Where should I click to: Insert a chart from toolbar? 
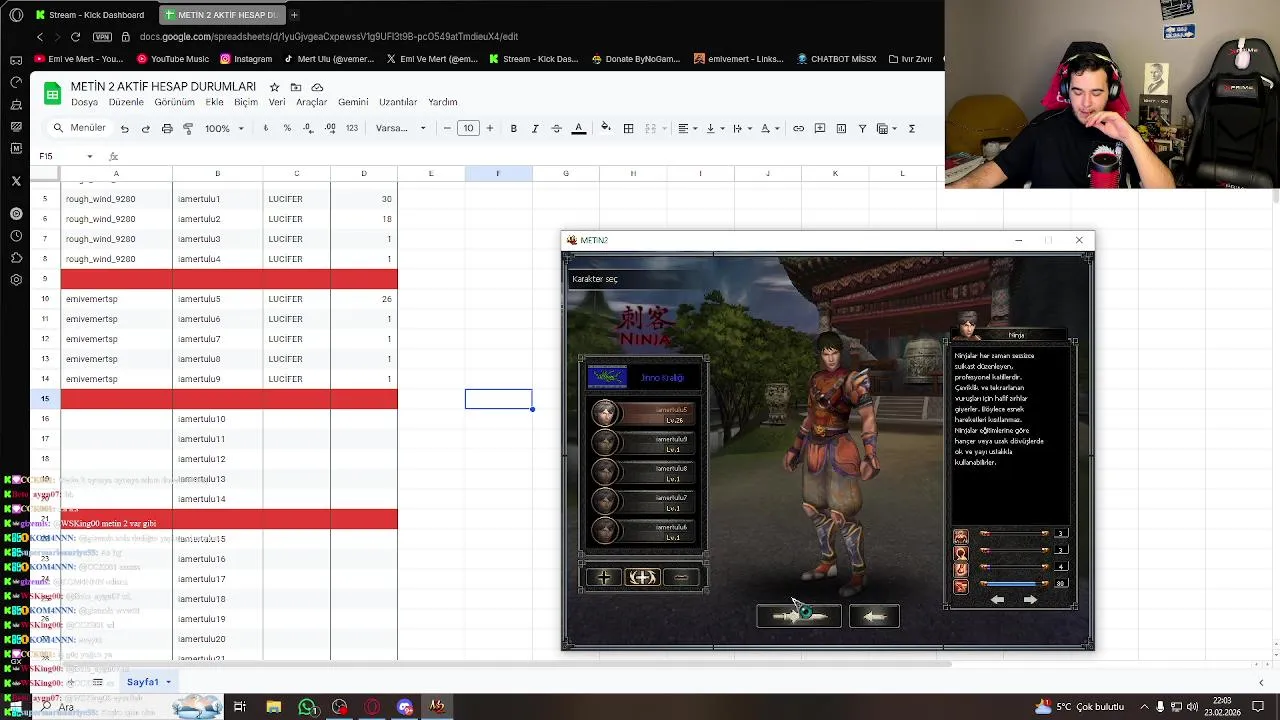click(841, 128)
